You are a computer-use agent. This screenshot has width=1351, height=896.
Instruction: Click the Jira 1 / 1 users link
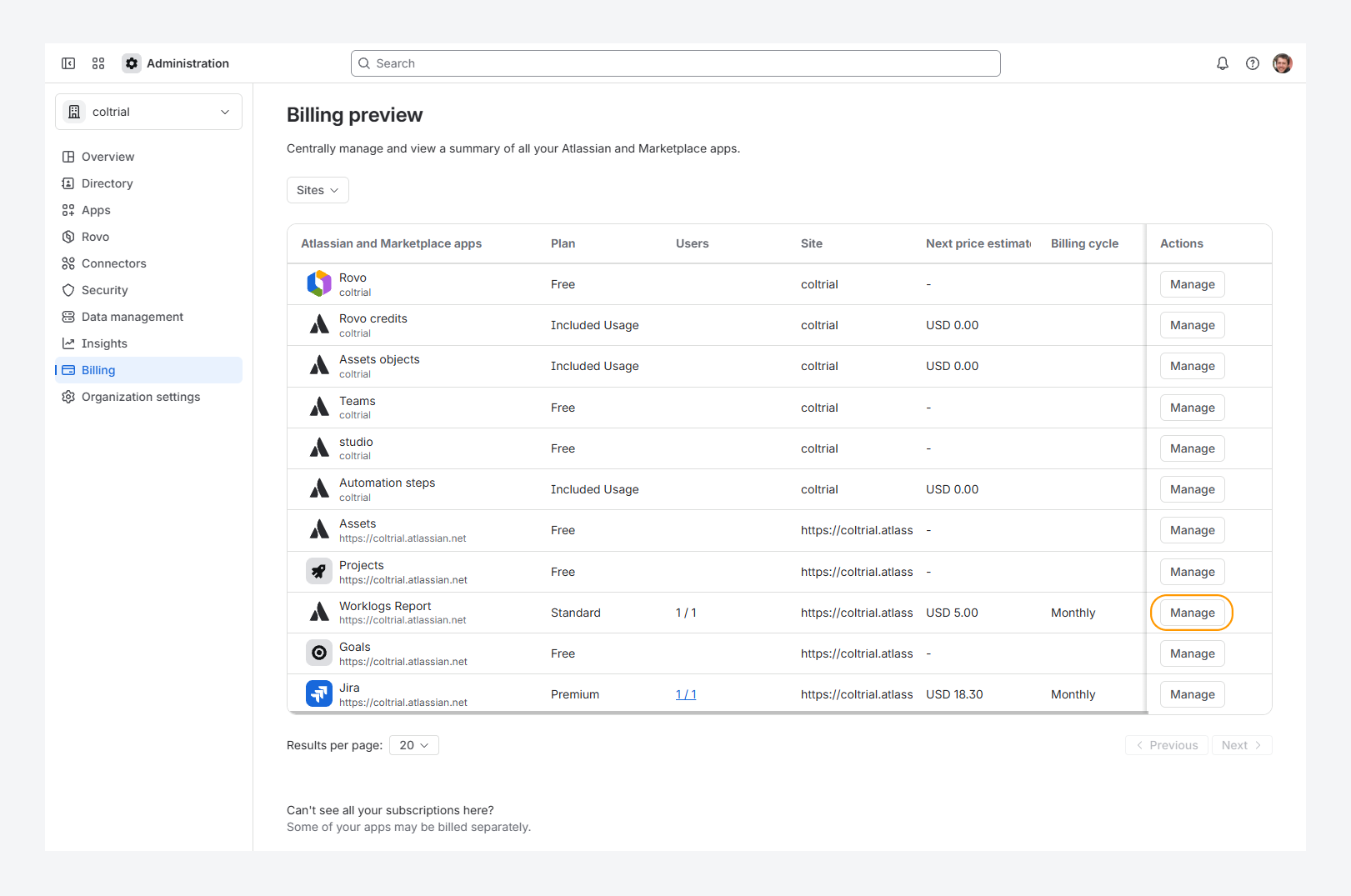686,694
